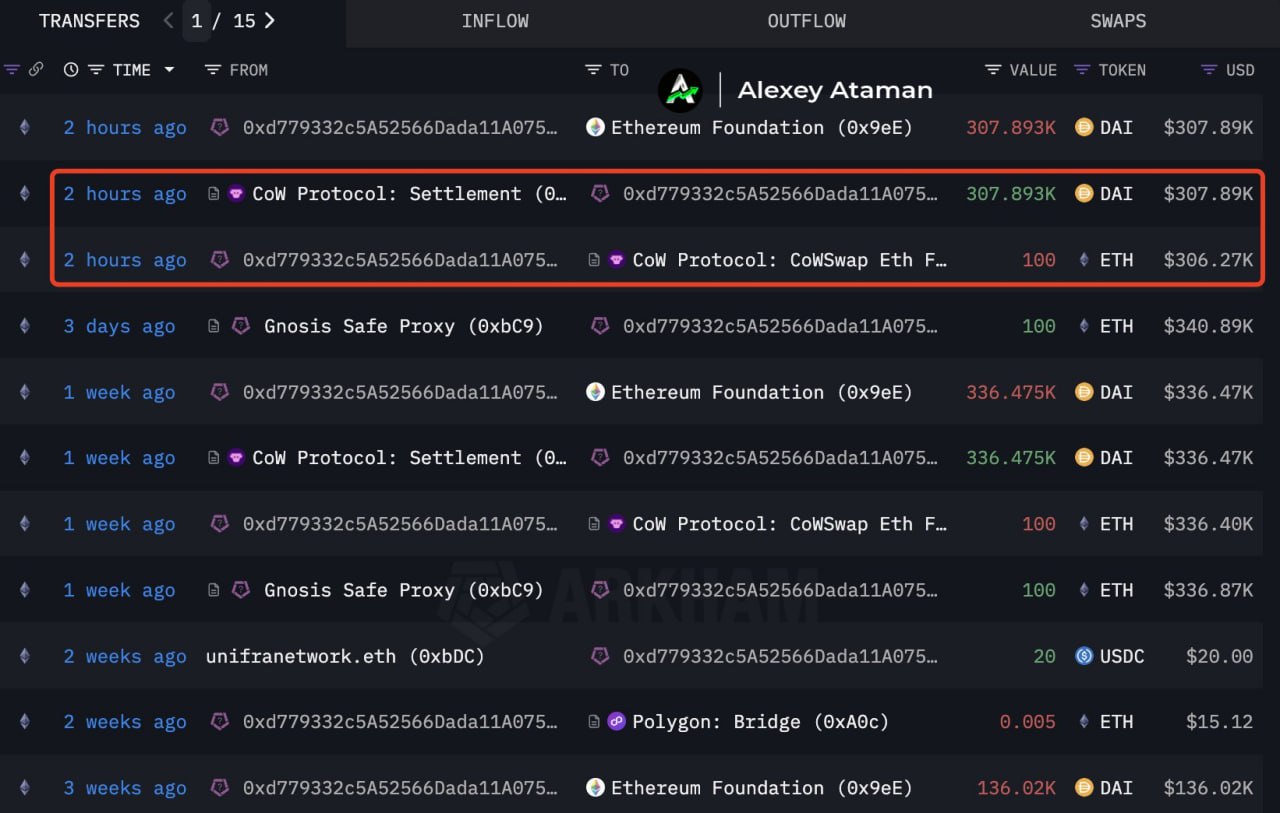Click the link icon in the table header

36,70
